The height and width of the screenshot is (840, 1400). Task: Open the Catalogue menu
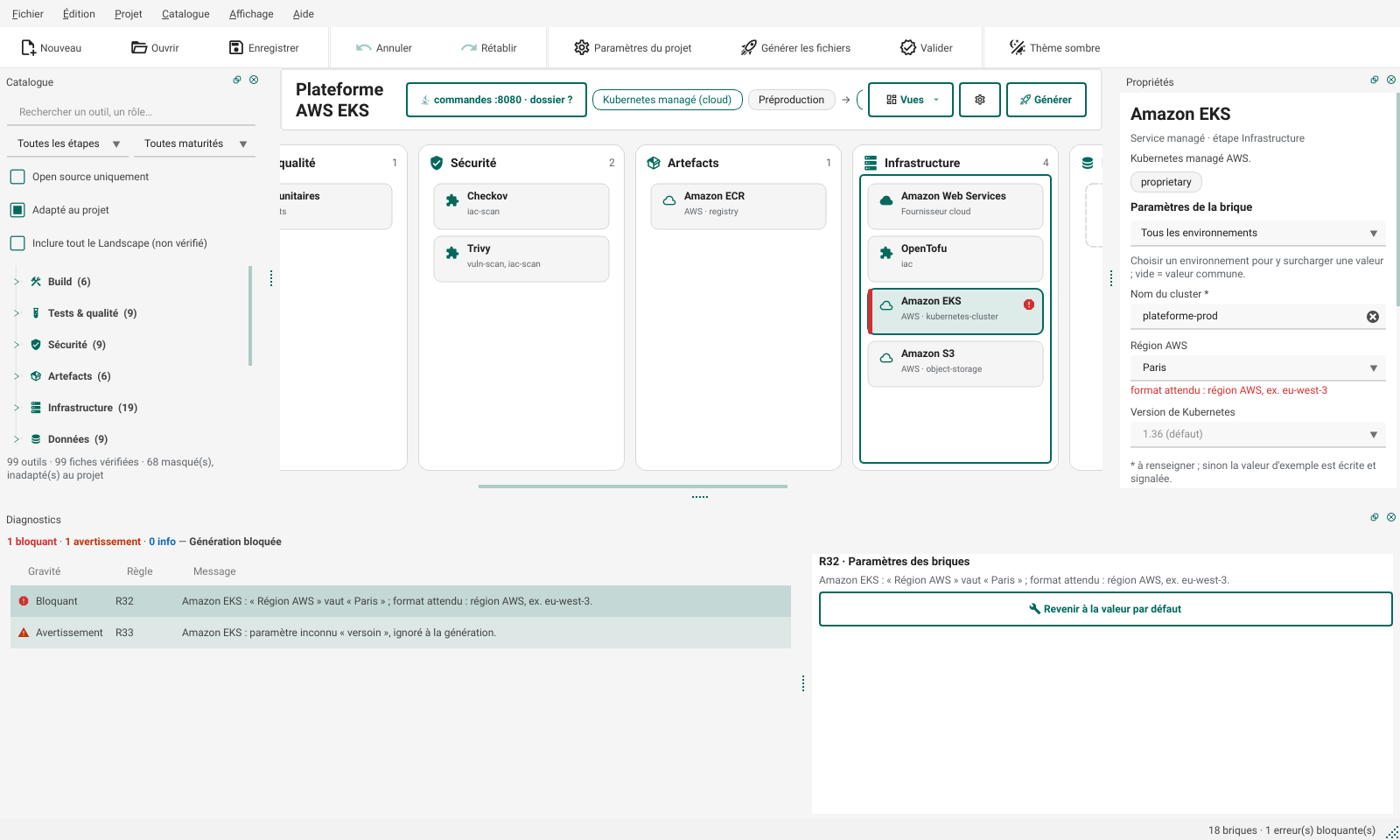pyautogui.click(x=185, y=14)
